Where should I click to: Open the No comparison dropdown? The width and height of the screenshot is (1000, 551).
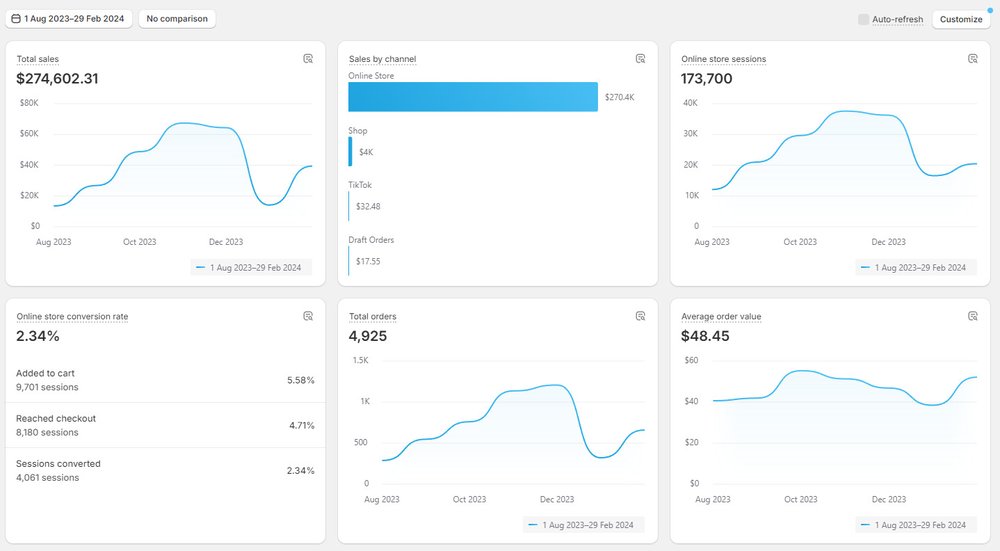click(177, 19)
